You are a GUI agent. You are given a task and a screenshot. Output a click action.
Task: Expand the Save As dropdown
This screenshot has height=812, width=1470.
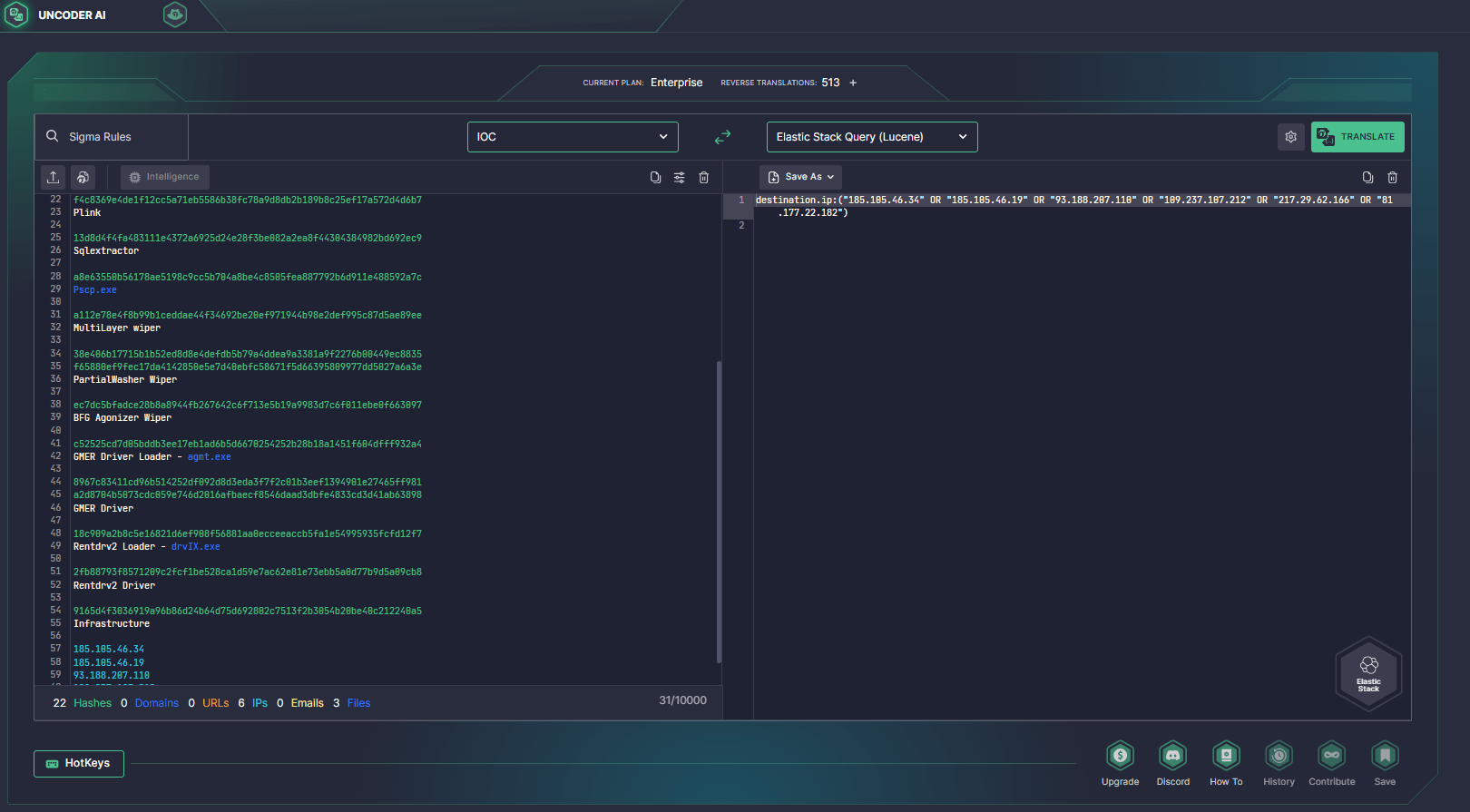(x=800, y=177)
